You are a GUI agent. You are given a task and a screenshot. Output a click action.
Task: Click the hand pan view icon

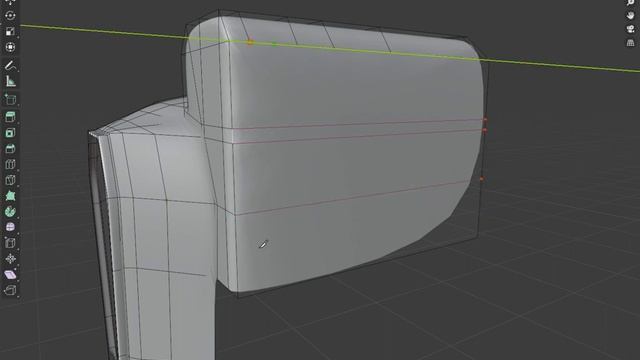(x=630, y=16)
